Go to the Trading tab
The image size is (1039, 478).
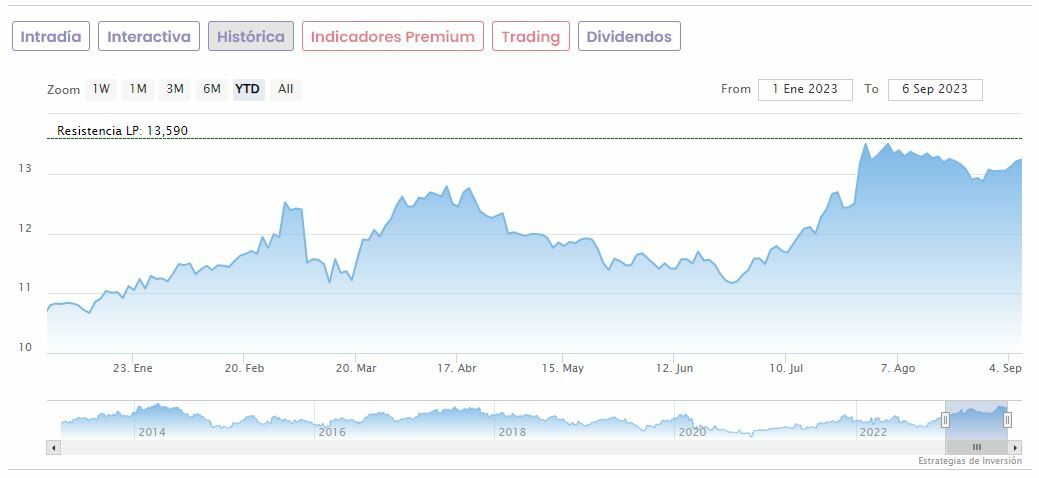(x=531, y=37)
